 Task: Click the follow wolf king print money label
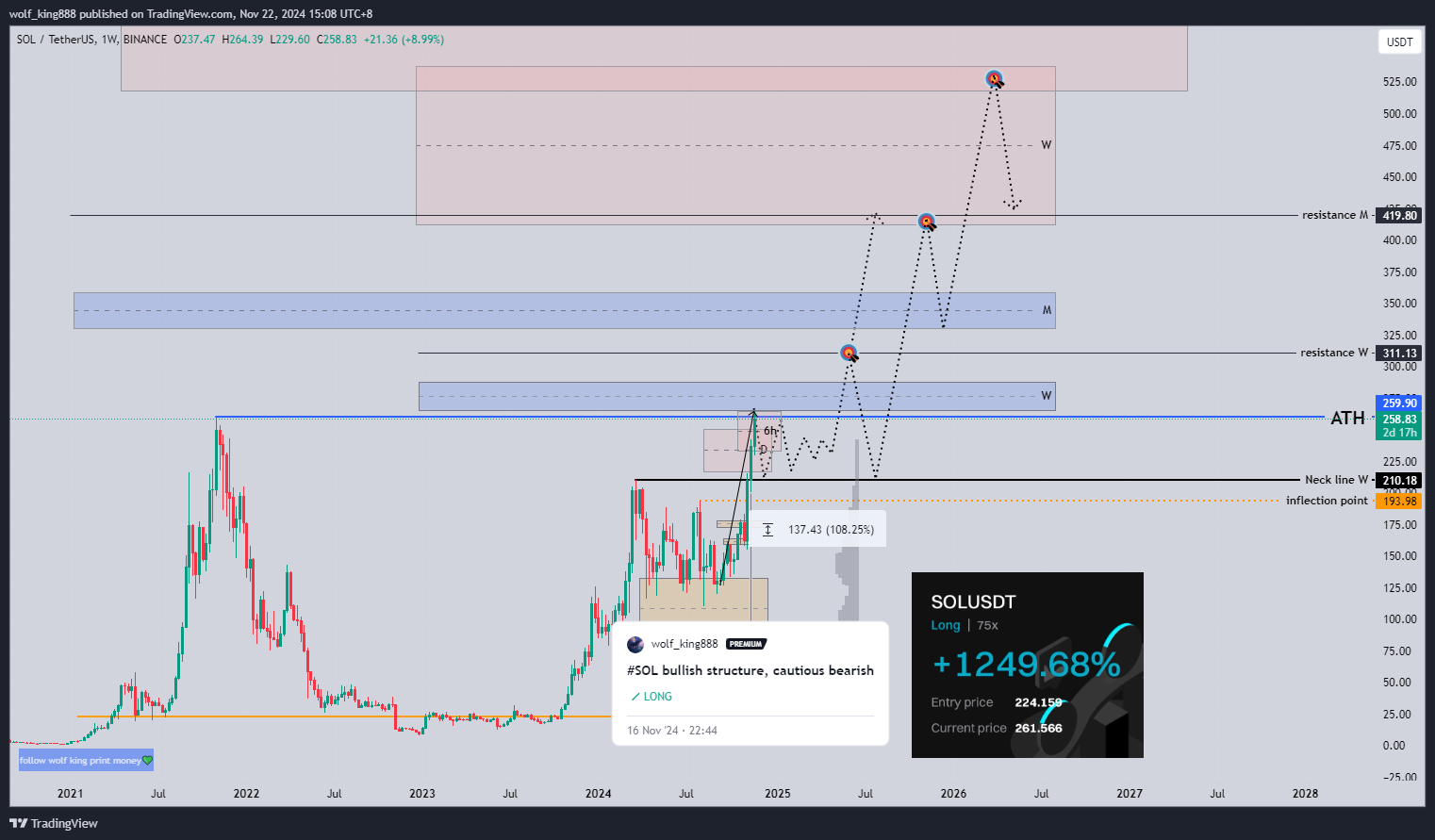coord(86,760)
